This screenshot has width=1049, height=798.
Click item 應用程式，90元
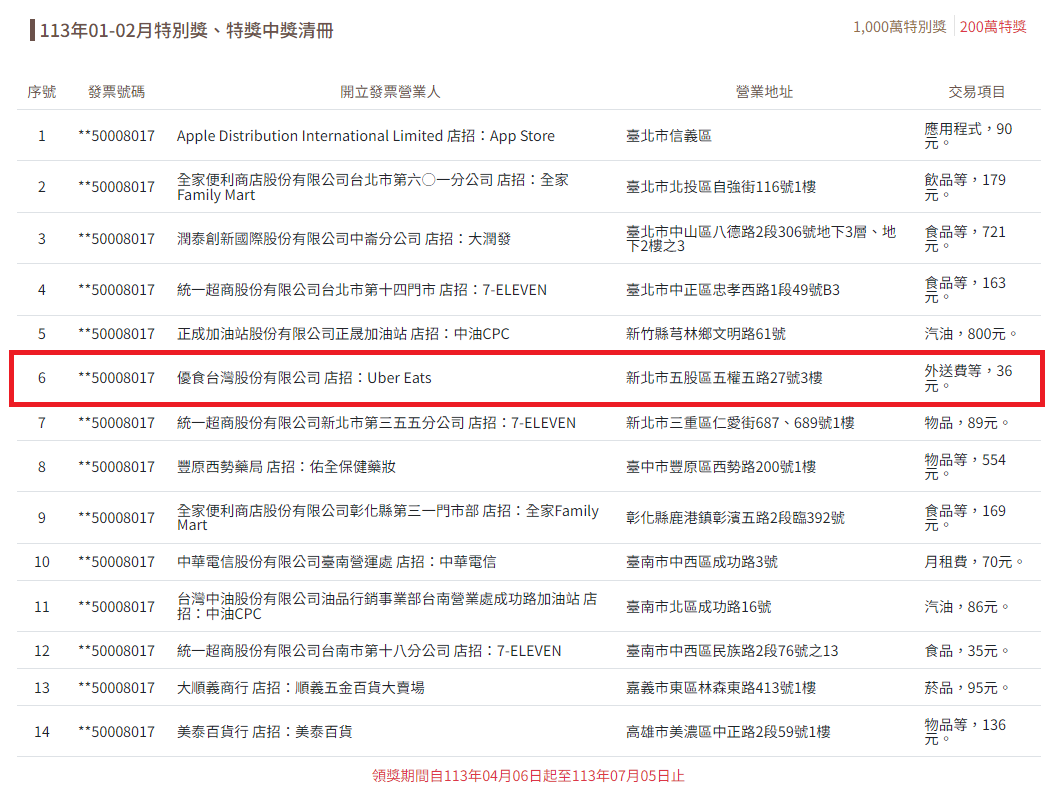(968, 136)
